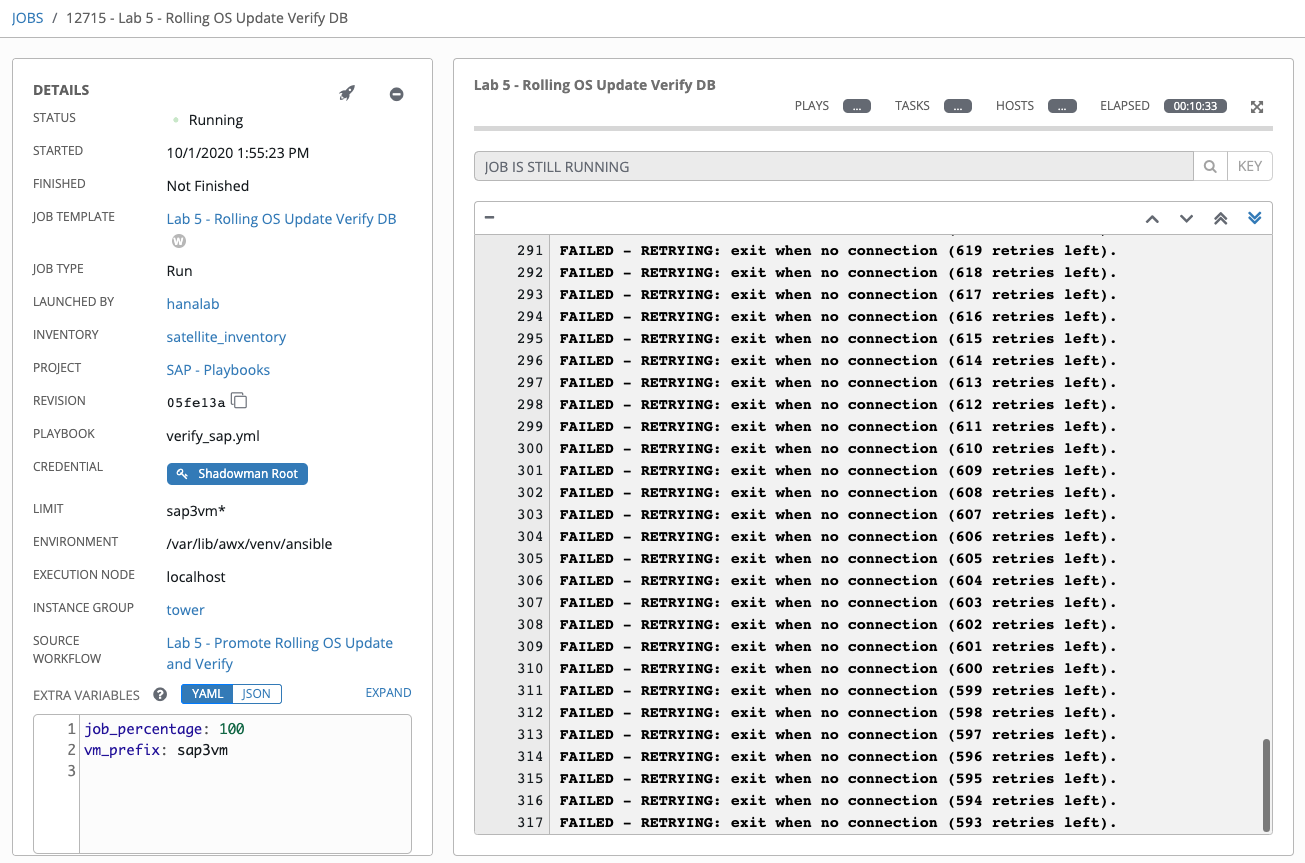Select output line 310 with 600 retries left
The image size is (1305, 863).
(x=838, y=669)
